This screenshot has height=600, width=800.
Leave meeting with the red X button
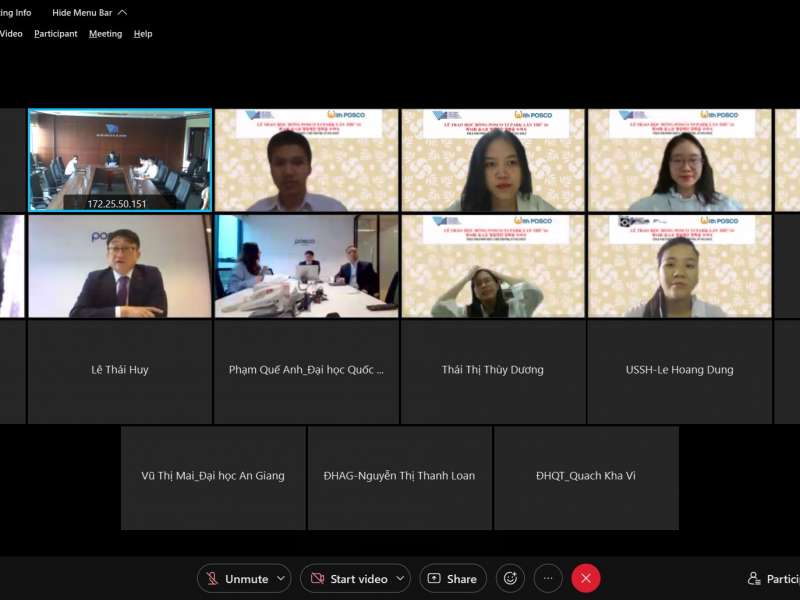point(585,578)
